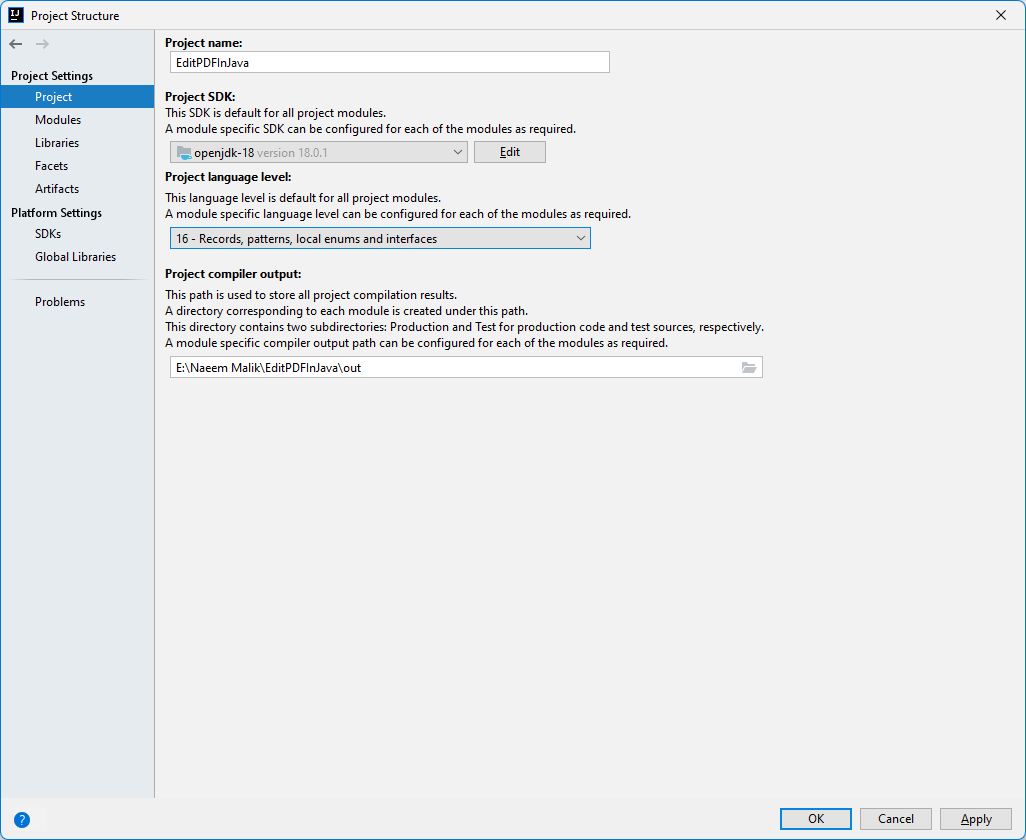Click the SDK folder icon in the SDK selector
This screenshot has width=1026, height=840.
187,151
